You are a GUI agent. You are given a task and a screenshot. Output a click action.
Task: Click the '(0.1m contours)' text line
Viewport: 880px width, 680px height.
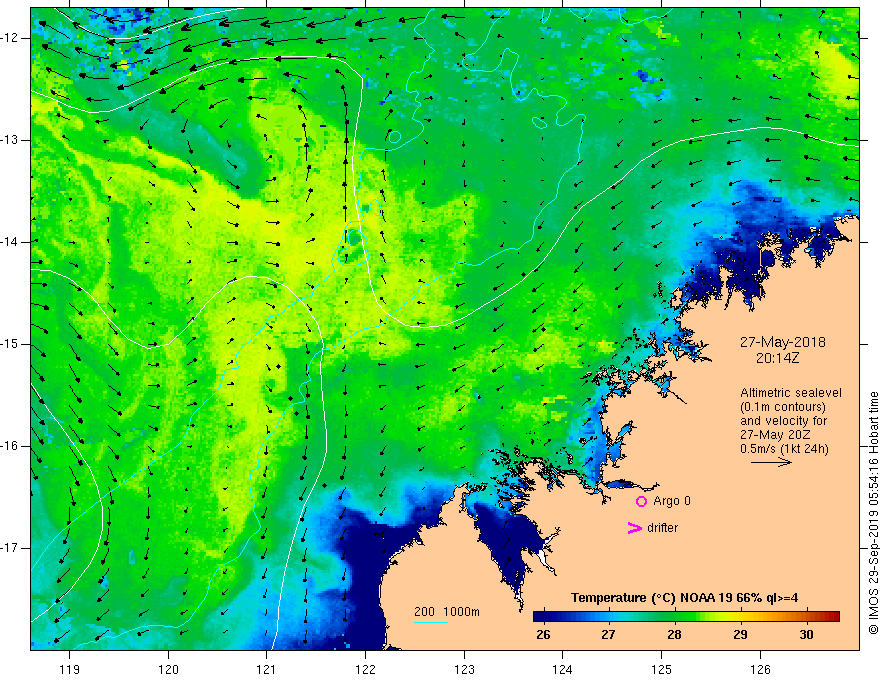(783, 407)
